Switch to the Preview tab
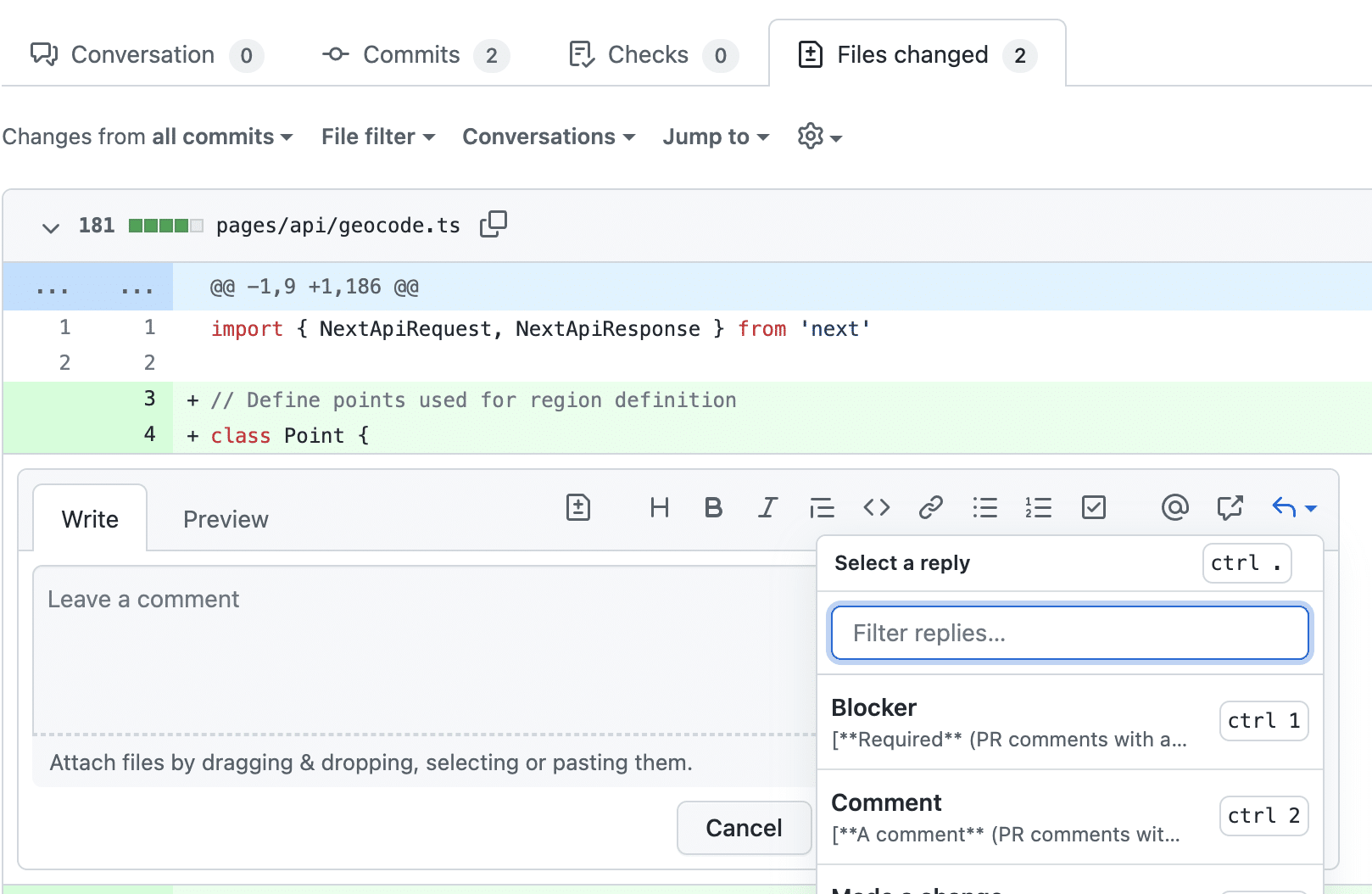This screenshot has height=894, width=1372. click(x=225, y=518)
